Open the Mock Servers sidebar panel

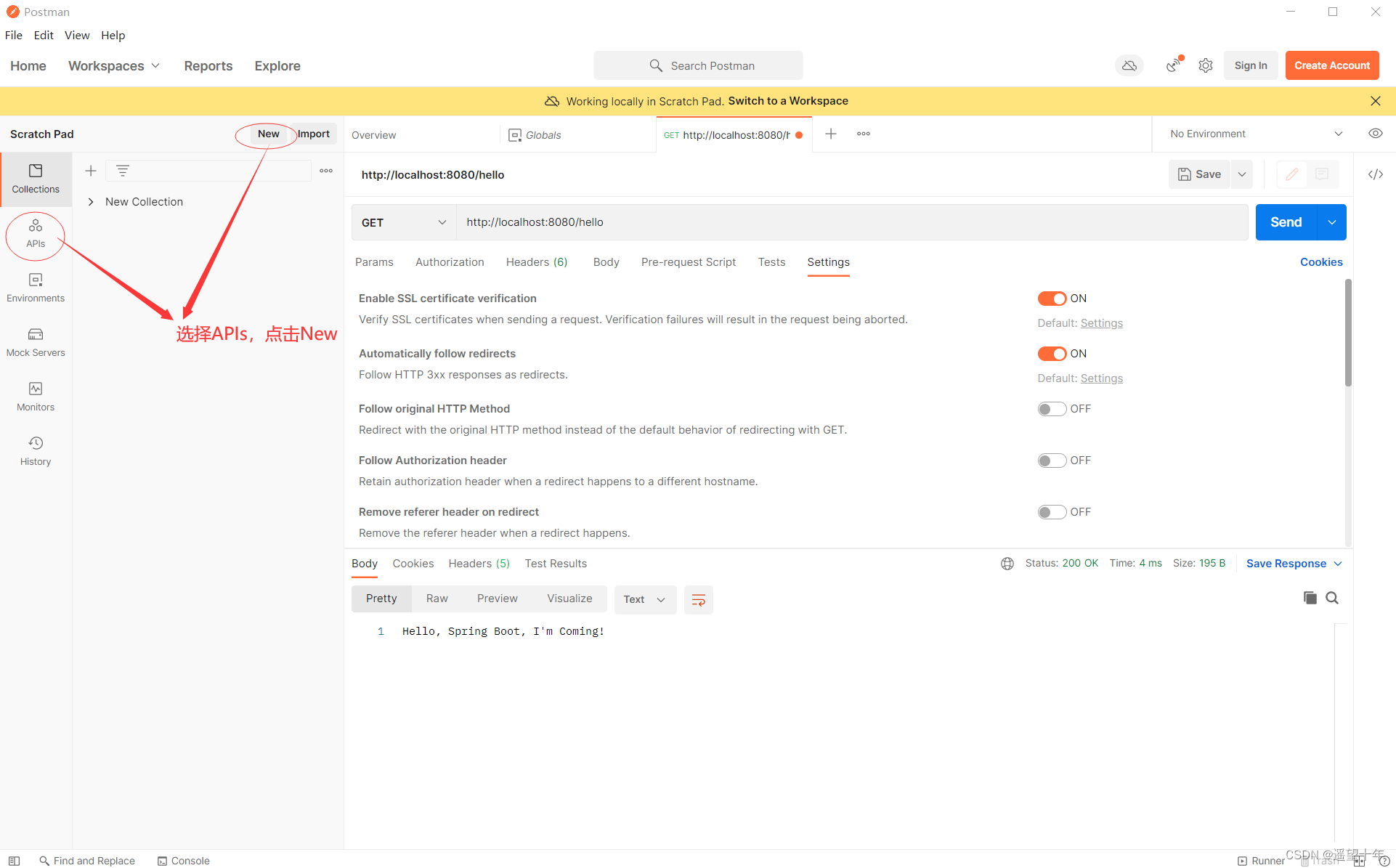tap(36, 342)
